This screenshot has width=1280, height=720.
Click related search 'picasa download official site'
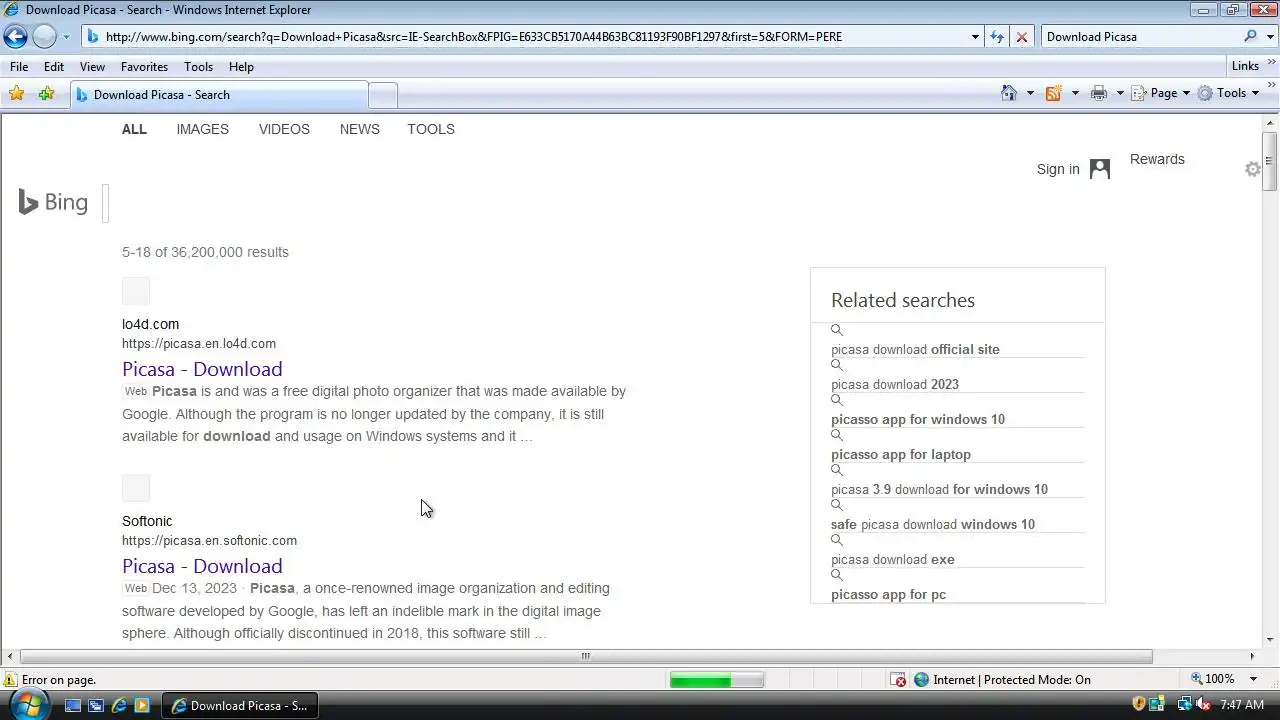(x=915, y=349)
